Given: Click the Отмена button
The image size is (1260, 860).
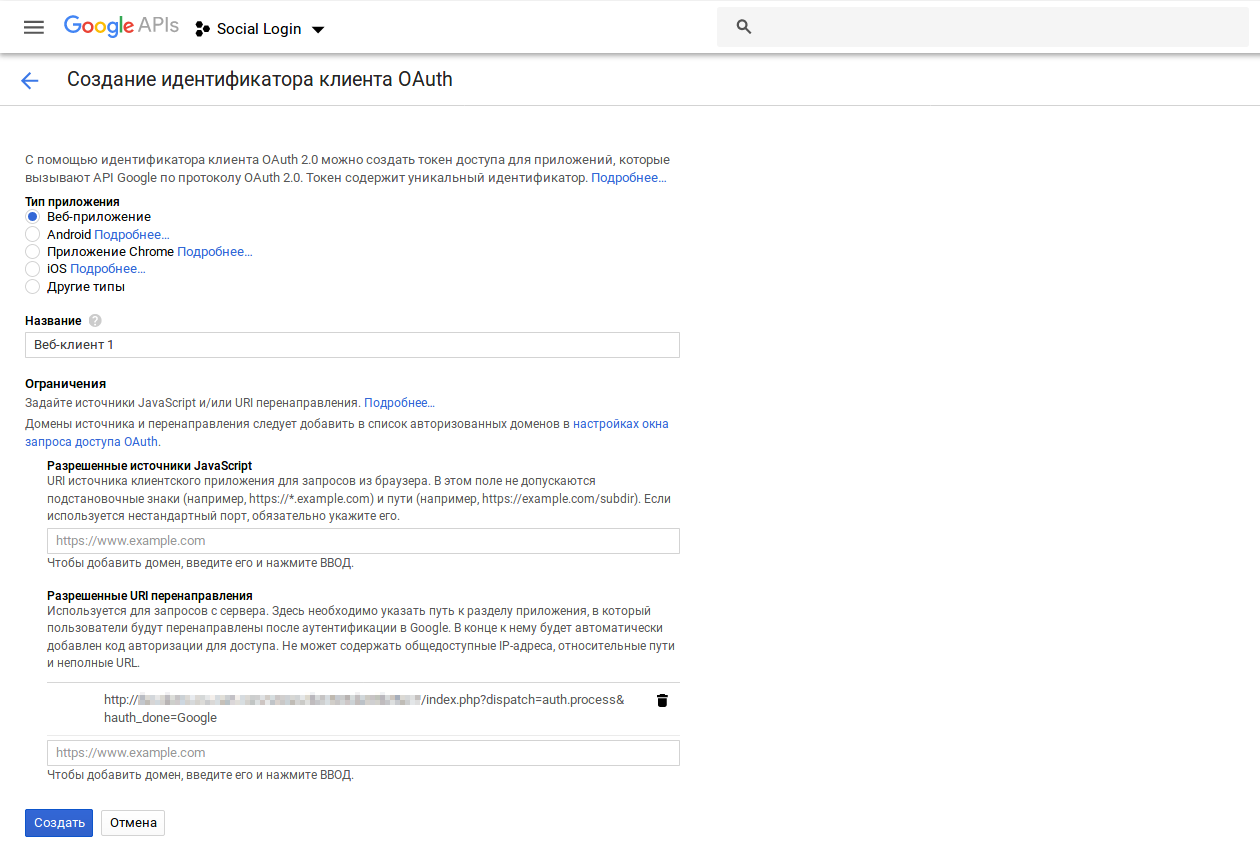Looking at the screenshot, I should pos(133,823).
